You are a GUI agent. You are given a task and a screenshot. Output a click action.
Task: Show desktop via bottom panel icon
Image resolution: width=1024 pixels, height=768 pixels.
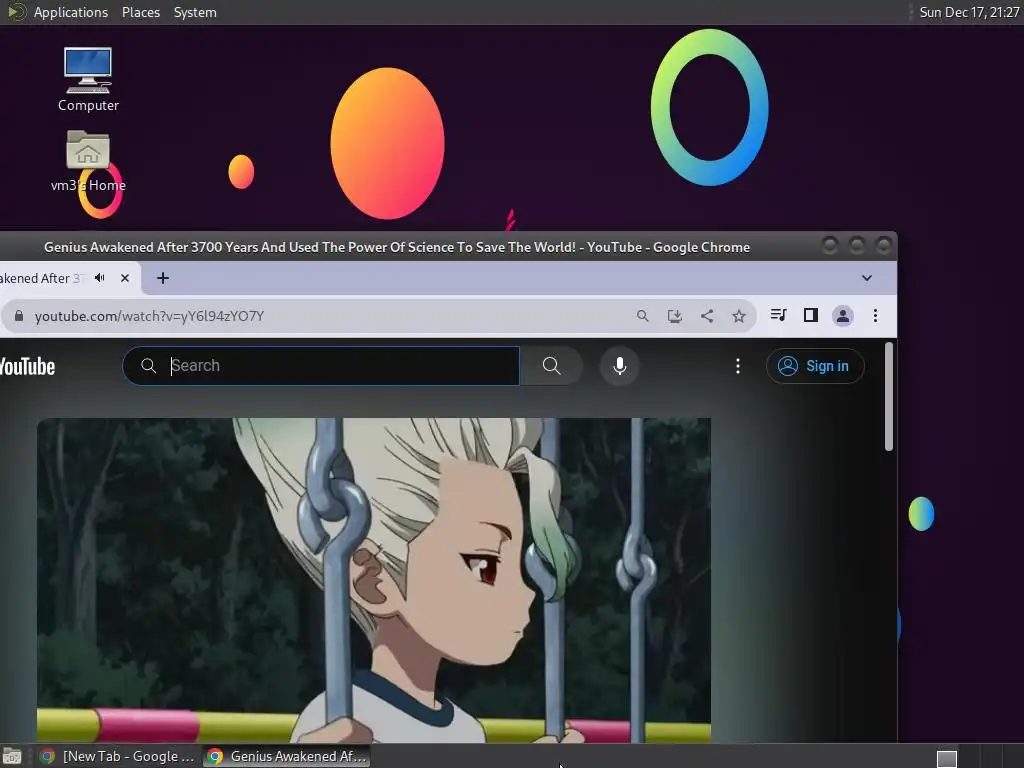pos(12,757)
